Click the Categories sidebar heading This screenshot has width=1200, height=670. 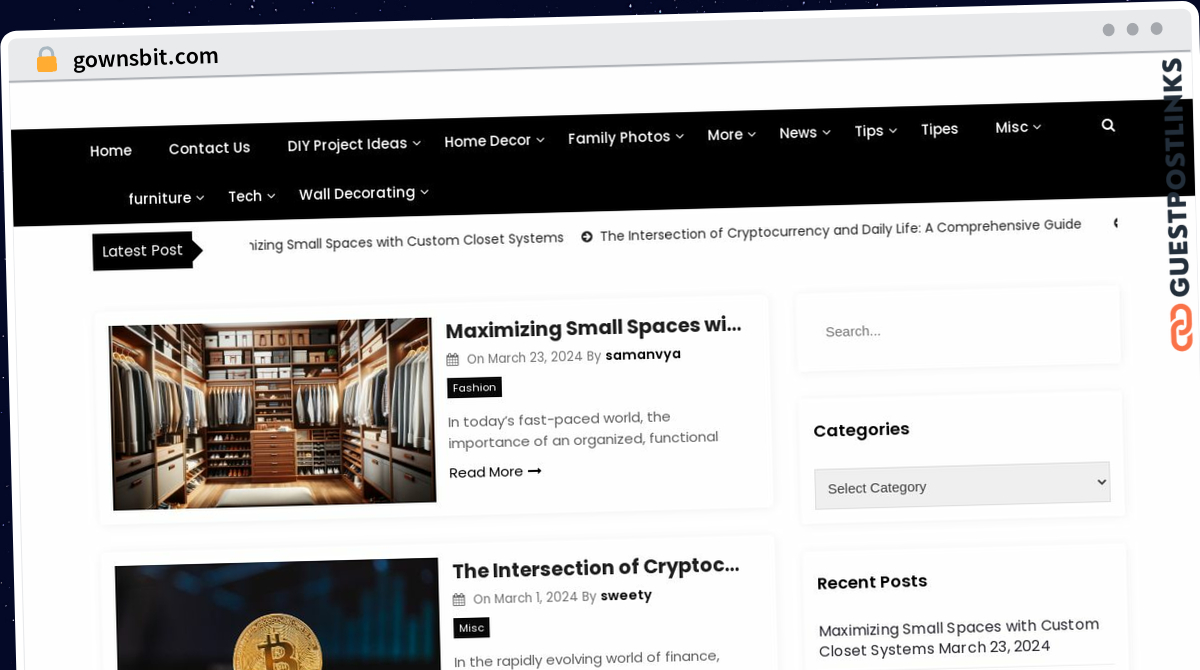pyautogui.click(x=861, y=429)
